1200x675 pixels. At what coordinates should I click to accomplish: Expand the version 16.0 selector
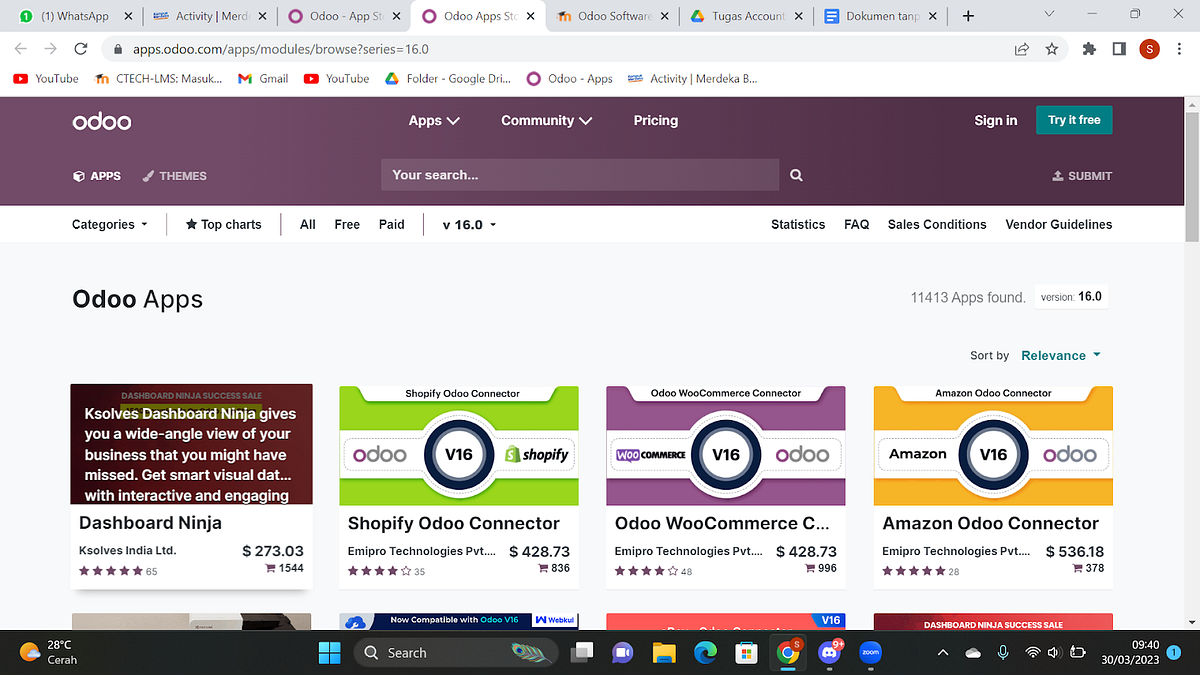[x=468, y=224]
